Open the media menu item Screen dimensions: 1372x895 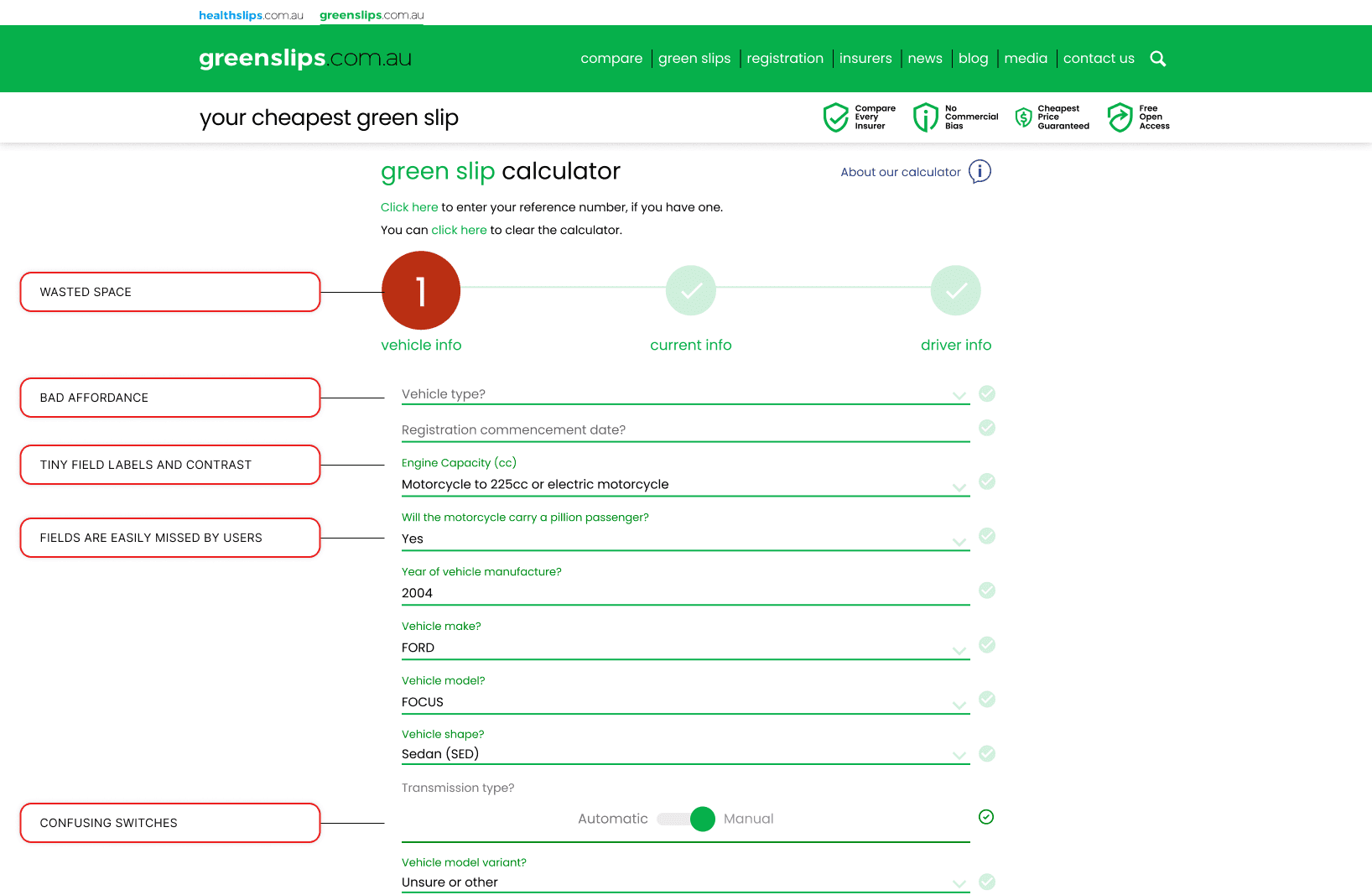click(1026, 59)
